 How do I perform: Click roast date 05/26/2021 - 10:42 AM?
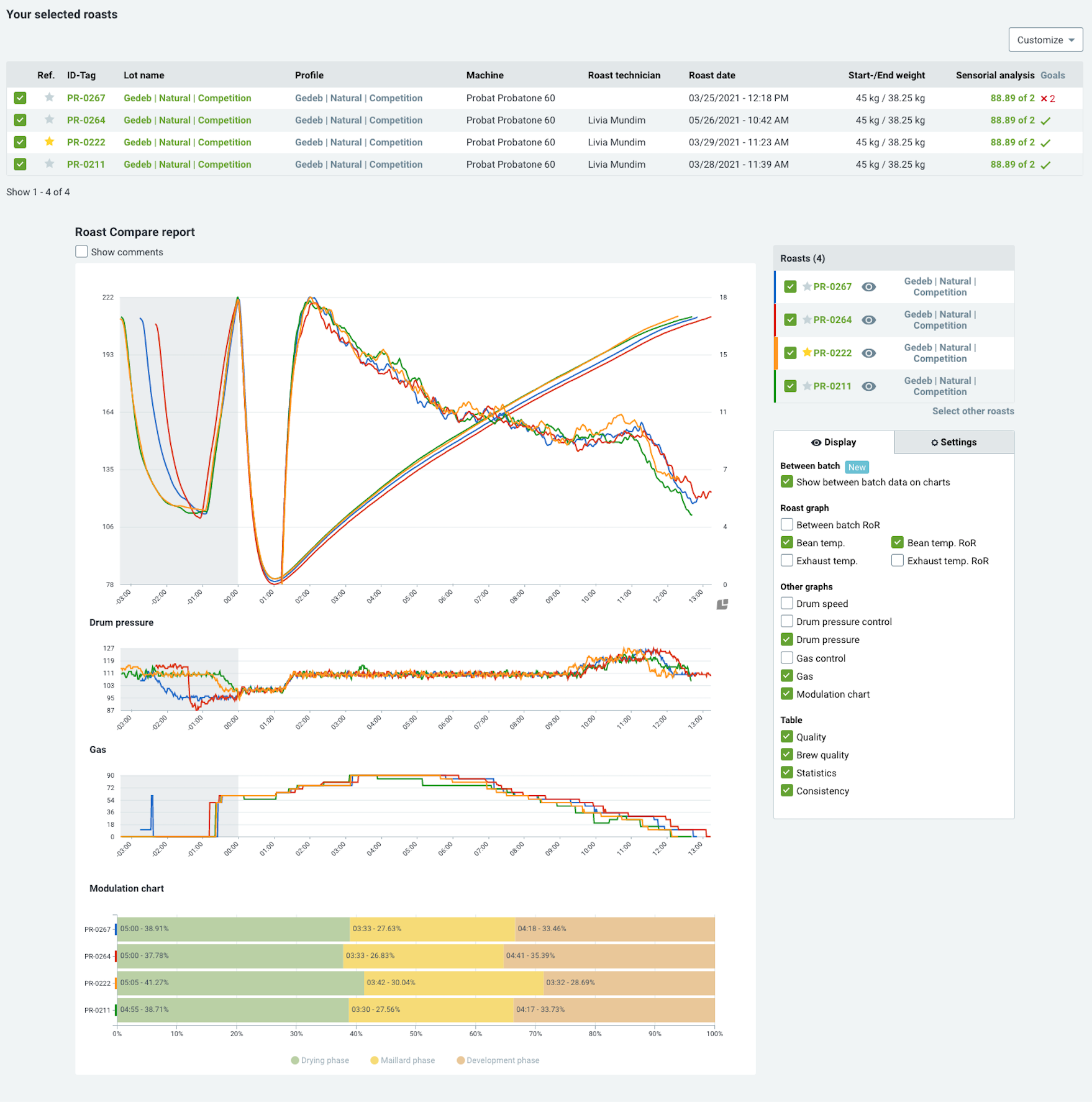point(739,121)
